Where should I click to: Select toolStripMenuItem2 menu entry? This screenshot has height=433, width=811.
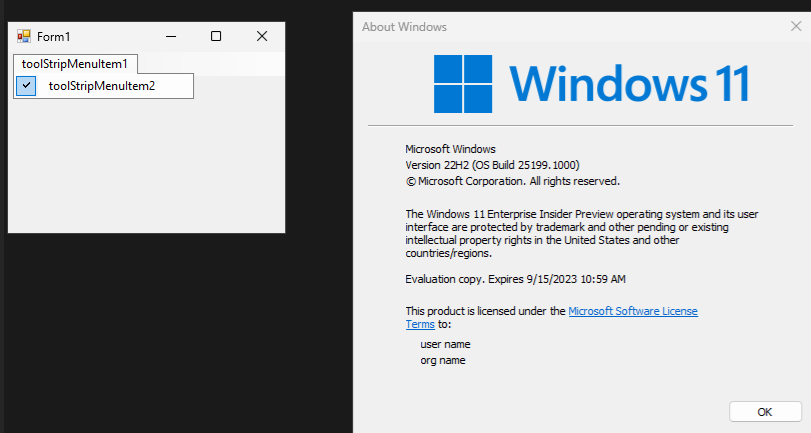(103, 86)
